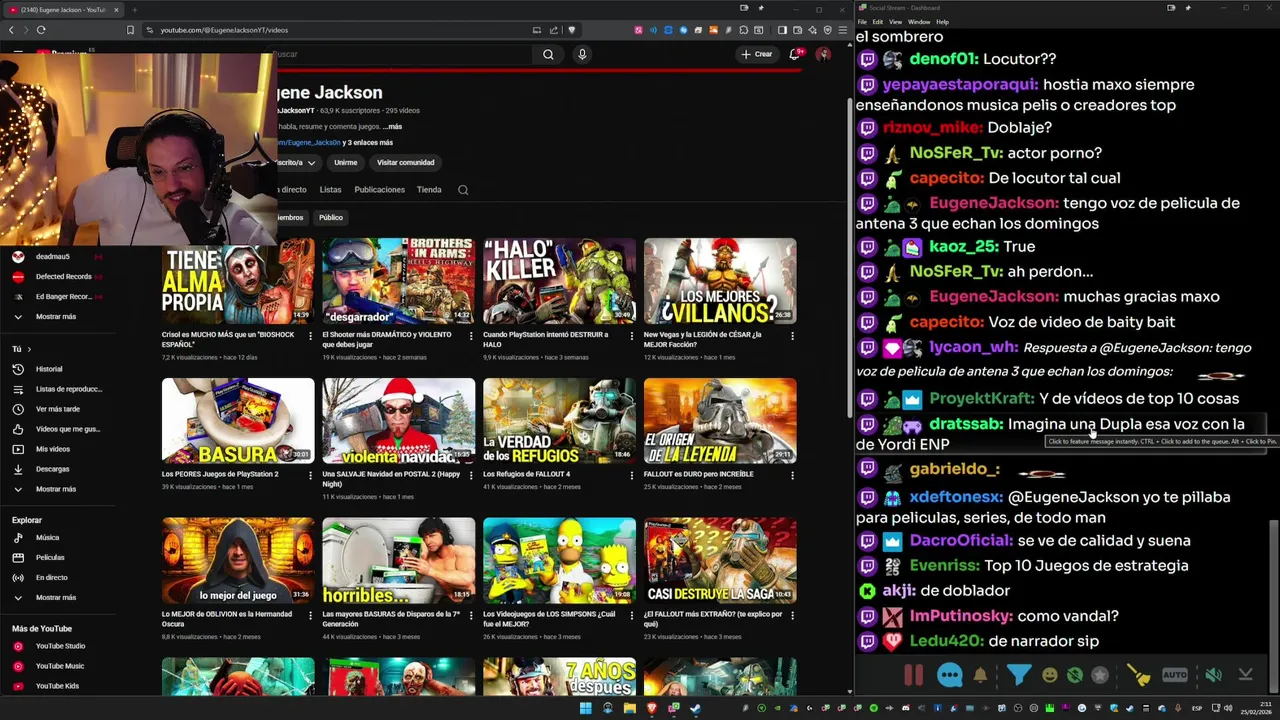Open YouTube notifications bell

[795, 54]
